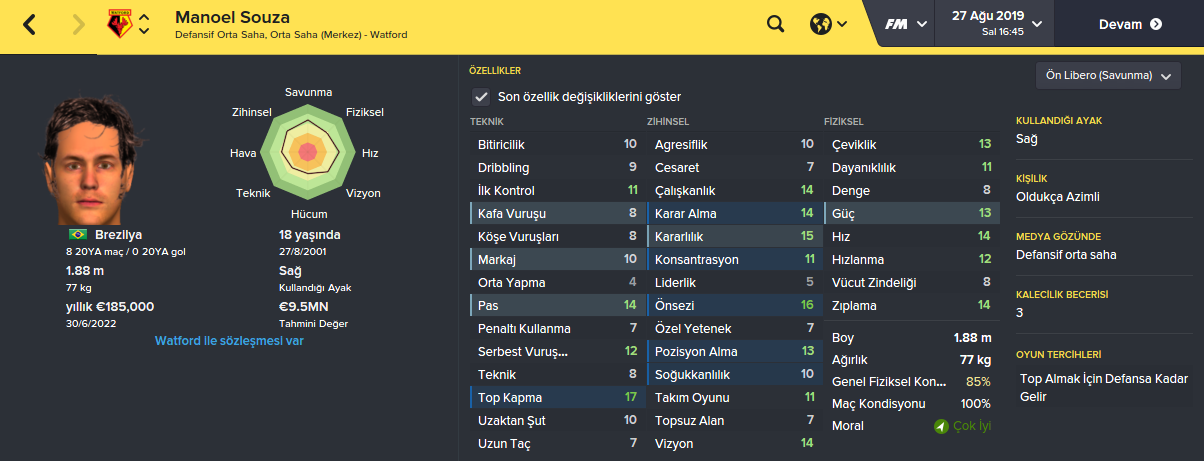Open the globe world menu

tap(828, 24)
